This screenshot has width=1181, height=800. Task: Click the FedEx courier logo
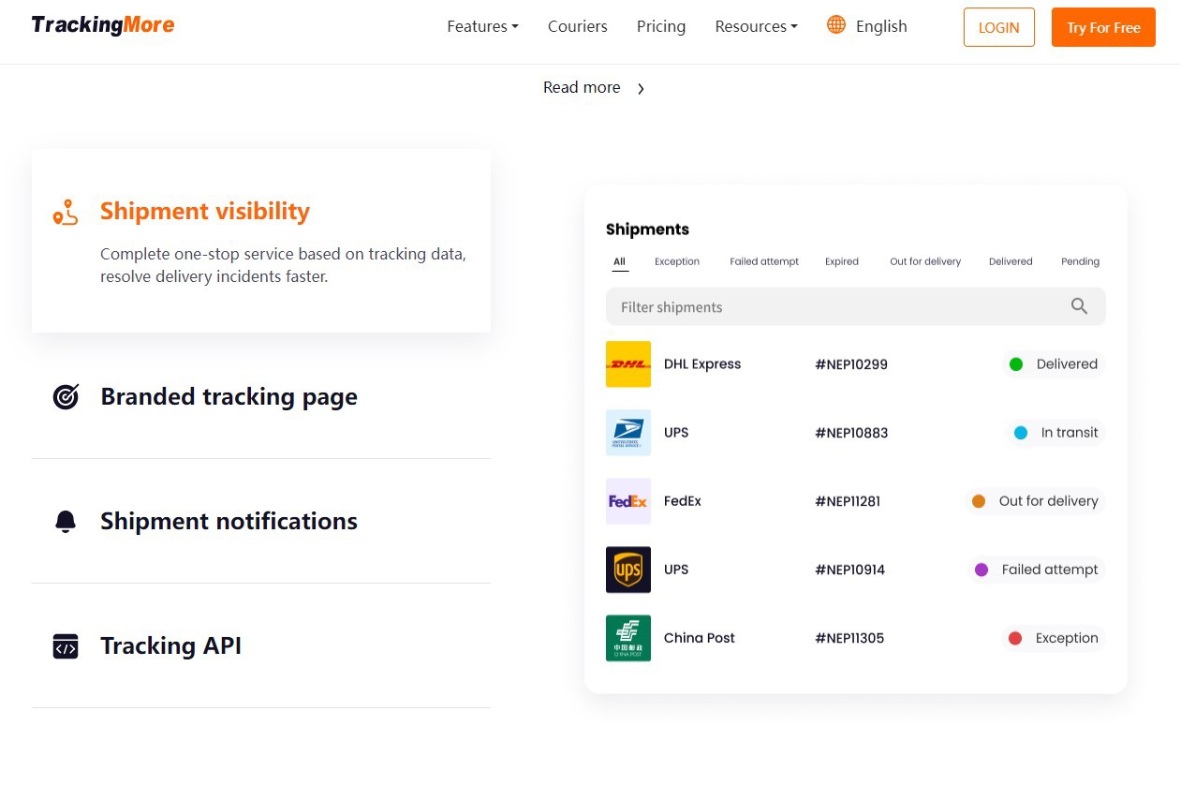click(x=628, y=501)
